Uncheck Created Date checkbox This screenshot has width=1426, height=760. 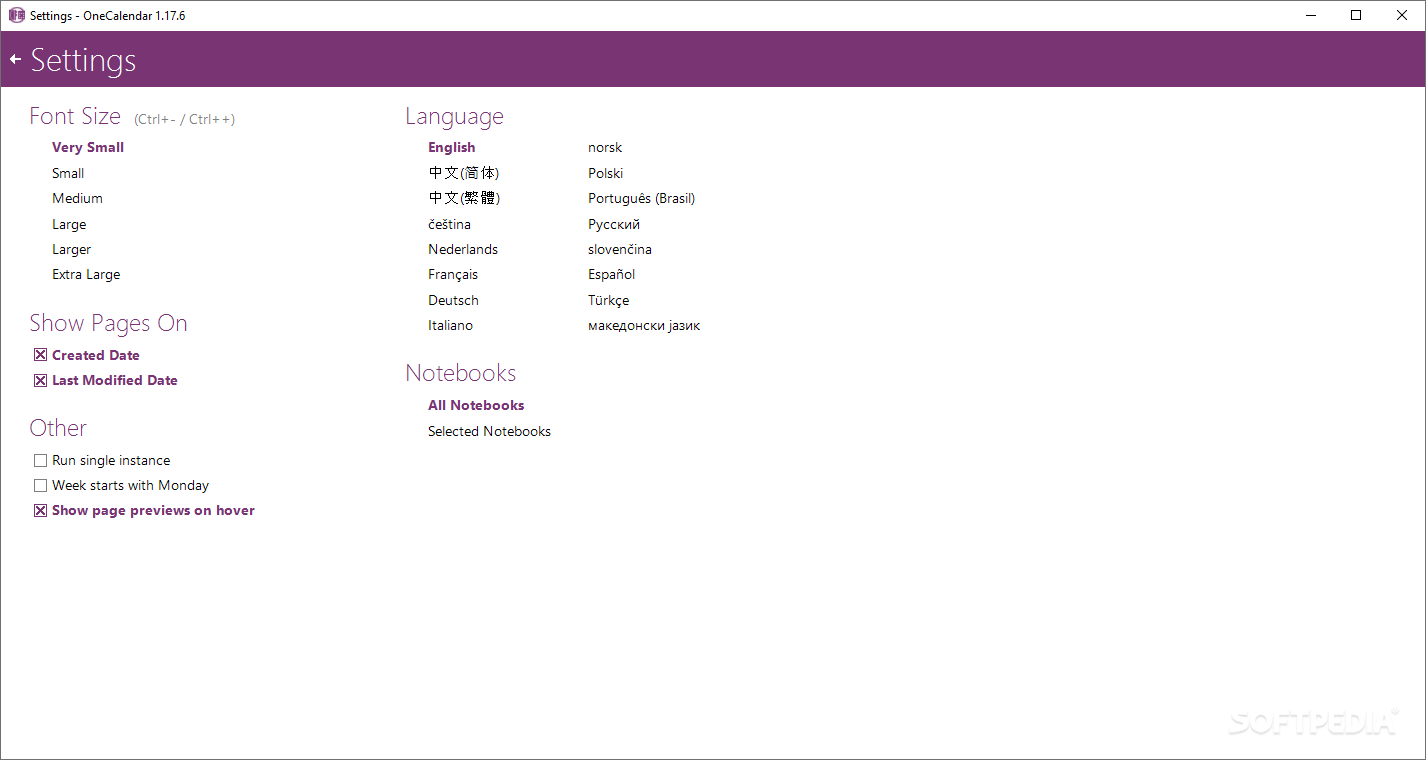(x=40, y=355)
